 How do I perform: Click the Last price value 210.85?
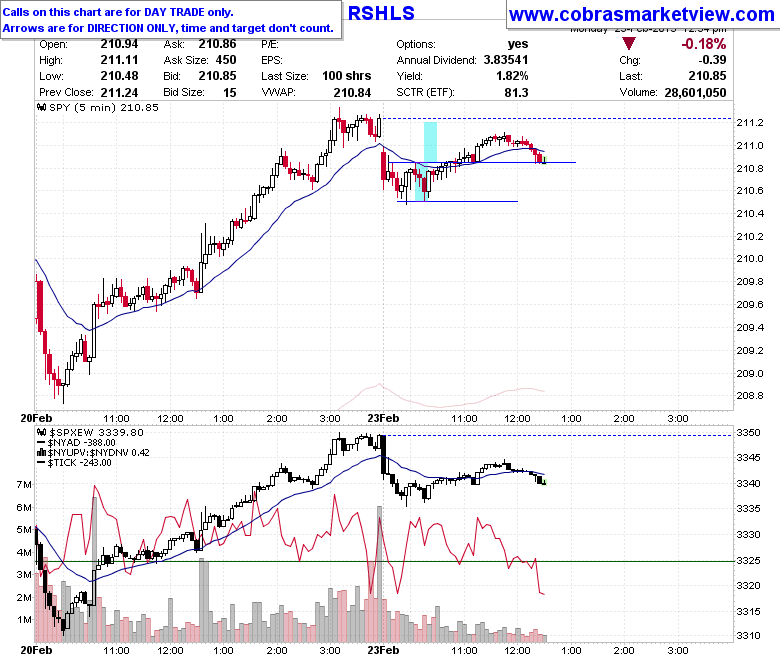[707, 76]
